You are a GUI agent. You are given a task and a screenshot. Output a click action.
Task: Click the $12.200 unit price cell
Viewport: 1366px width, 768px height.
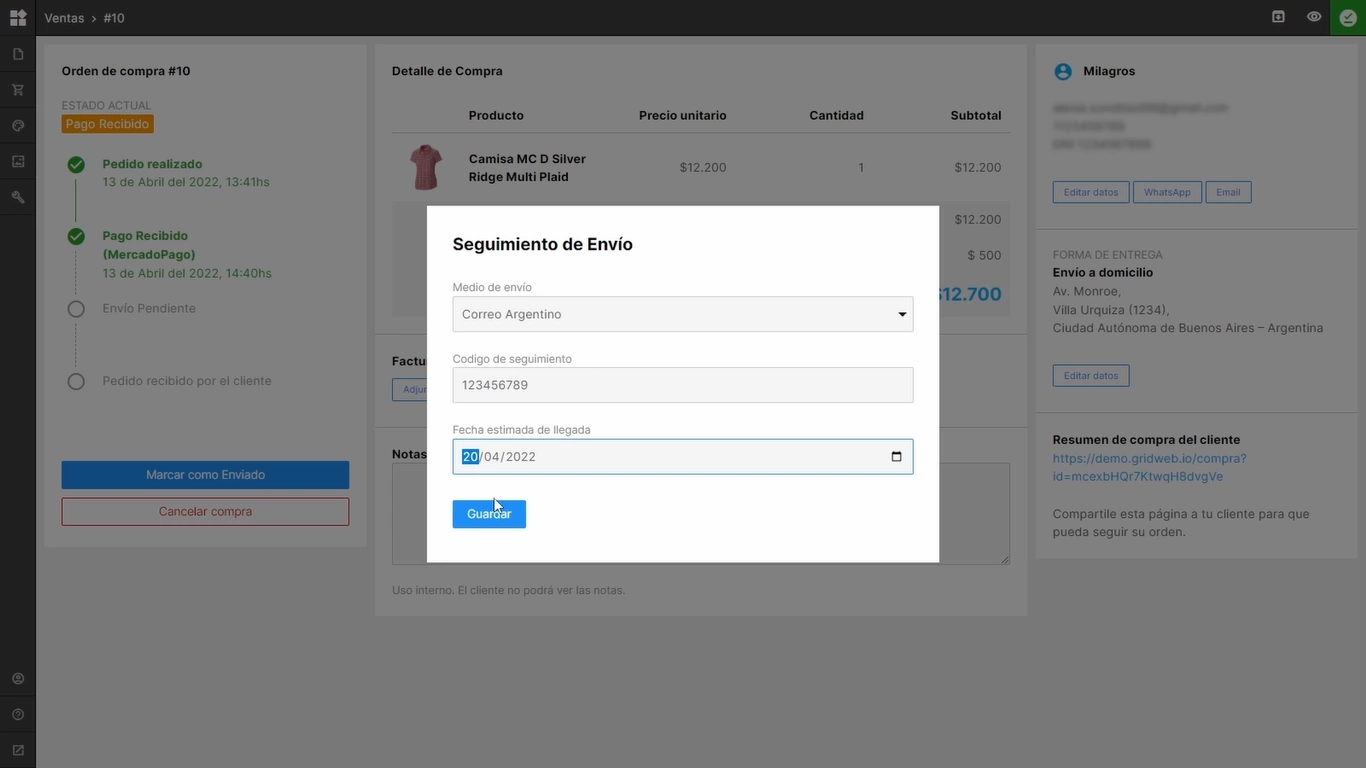[x=703, y=167]
